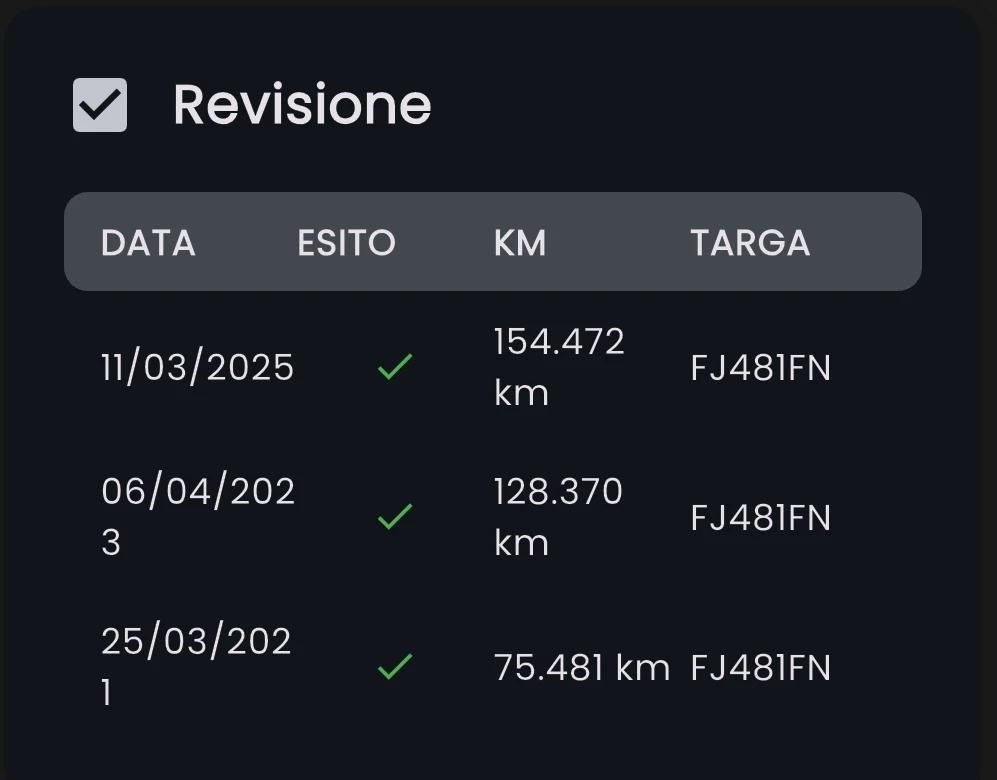Click the 128.370 km mileage value

click(x=557, y=517)
